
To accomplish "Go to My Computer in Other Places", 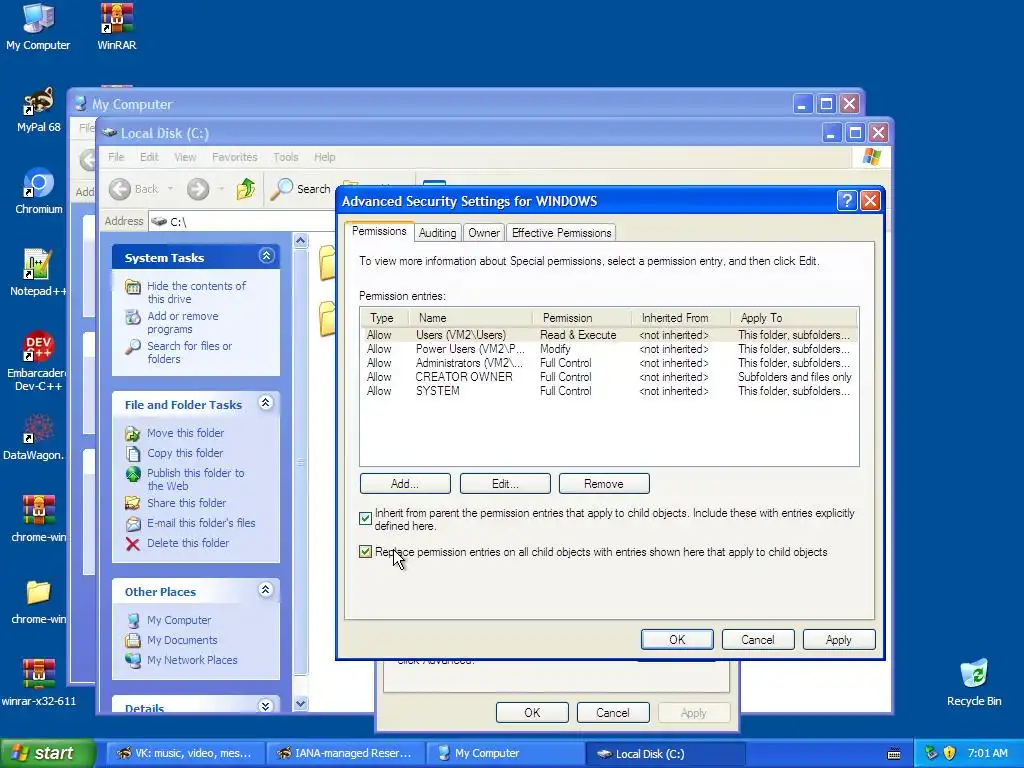I will tap(178, 620).
